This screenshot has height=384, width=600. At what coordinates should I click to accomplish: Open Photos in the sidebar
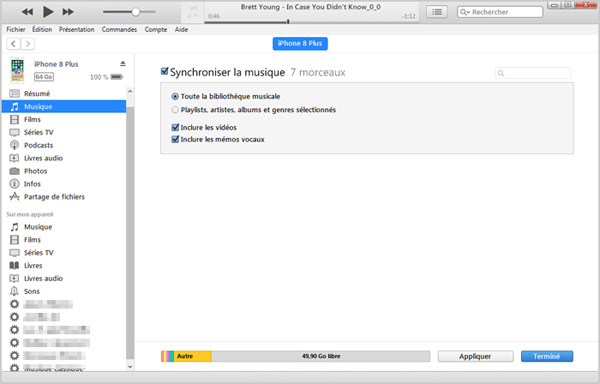[64, 171]
